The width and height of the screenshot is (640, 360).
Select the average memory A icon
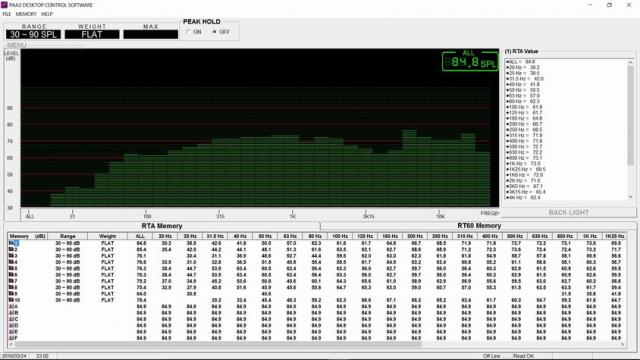click(x=11, y=307)
